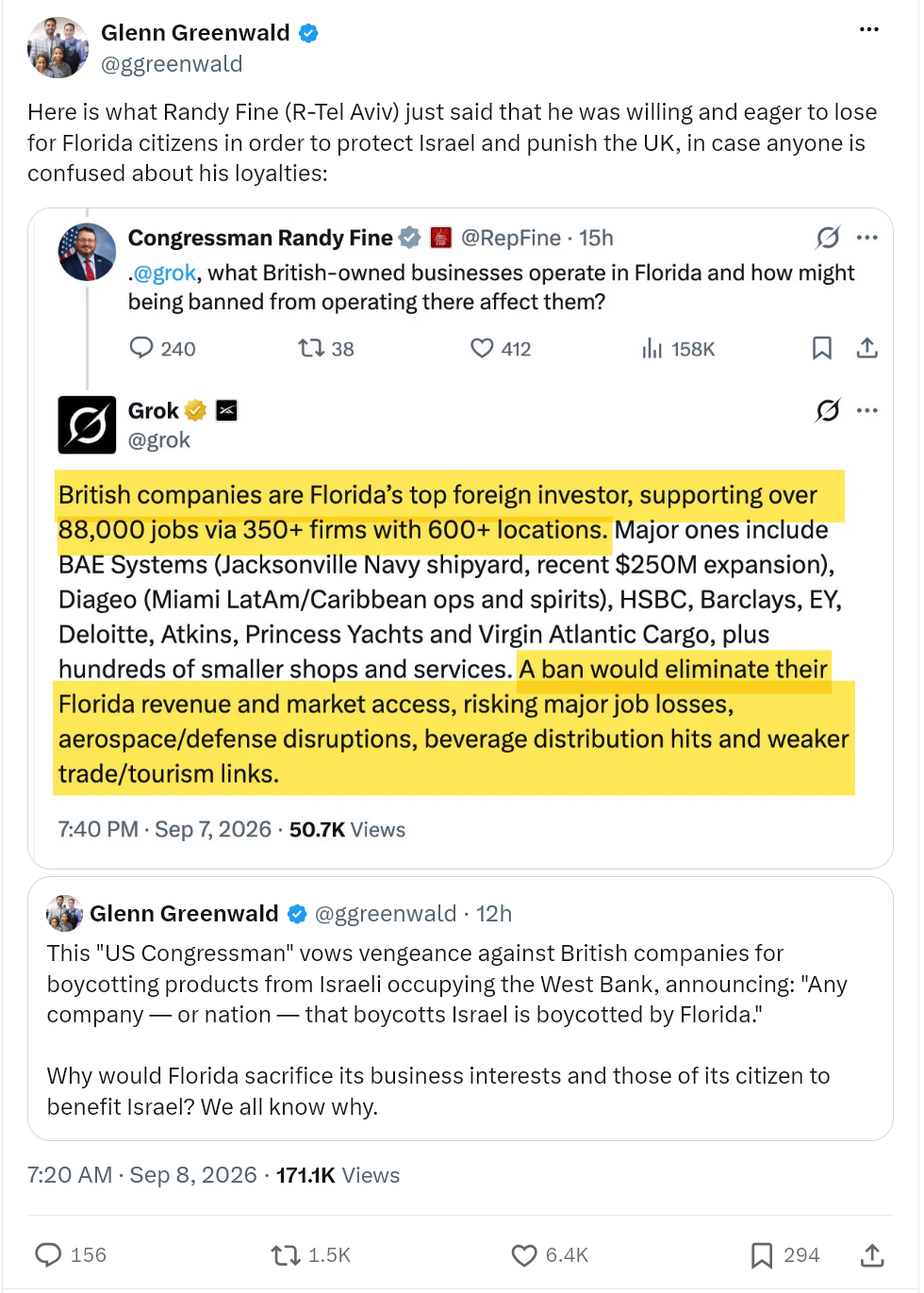Click Grok explain icon on Grok's reply
The width and height of the screenshot is (924, 1293).
(x=828, y=410)
